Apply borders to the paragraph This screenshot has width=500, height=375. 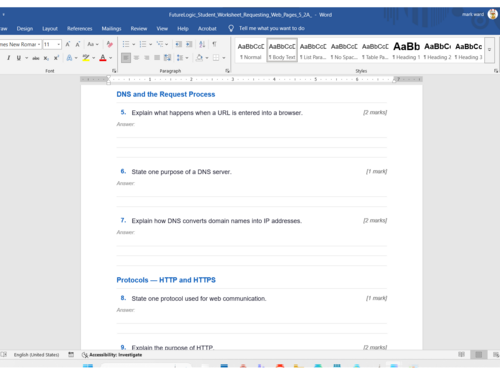coord(216,58)
